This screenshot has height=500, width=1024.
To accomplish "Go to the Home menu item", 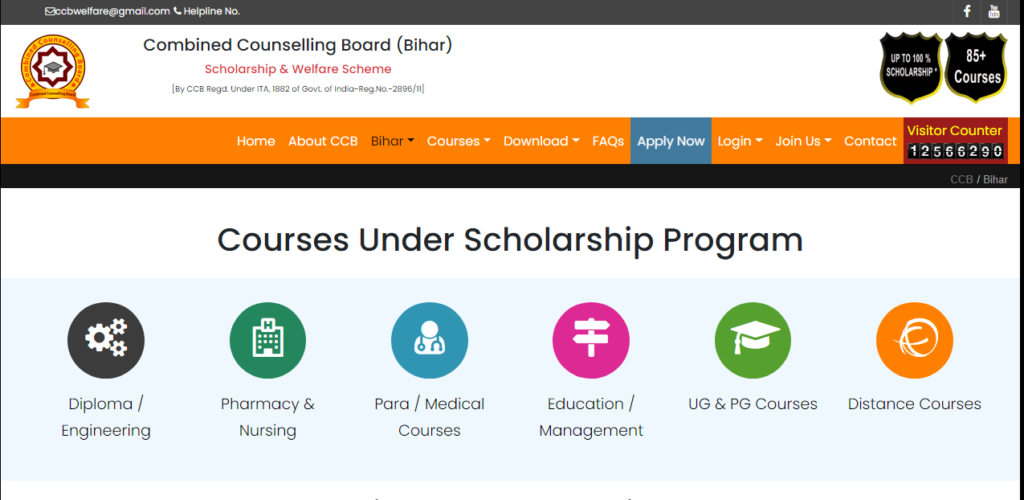I will click(x=256, y=141).
